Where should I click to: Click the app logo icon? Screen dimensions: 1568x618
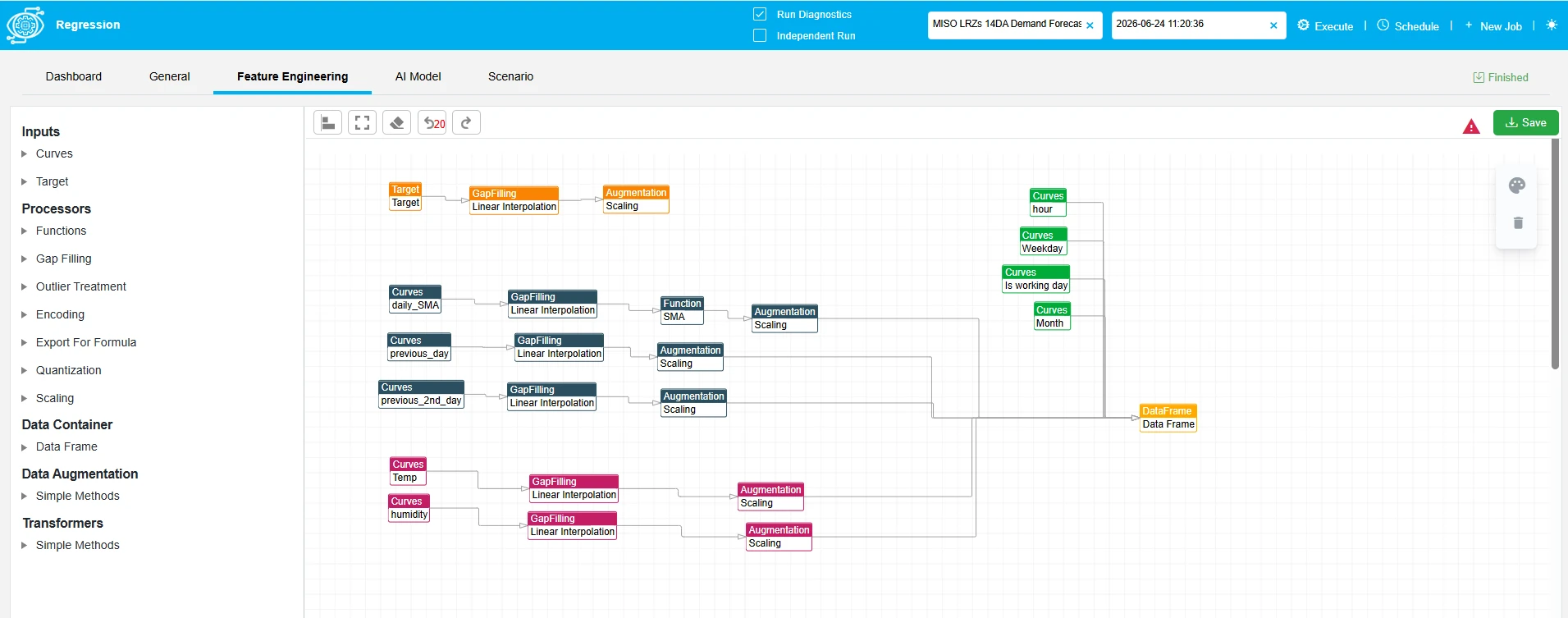(25, 25)
